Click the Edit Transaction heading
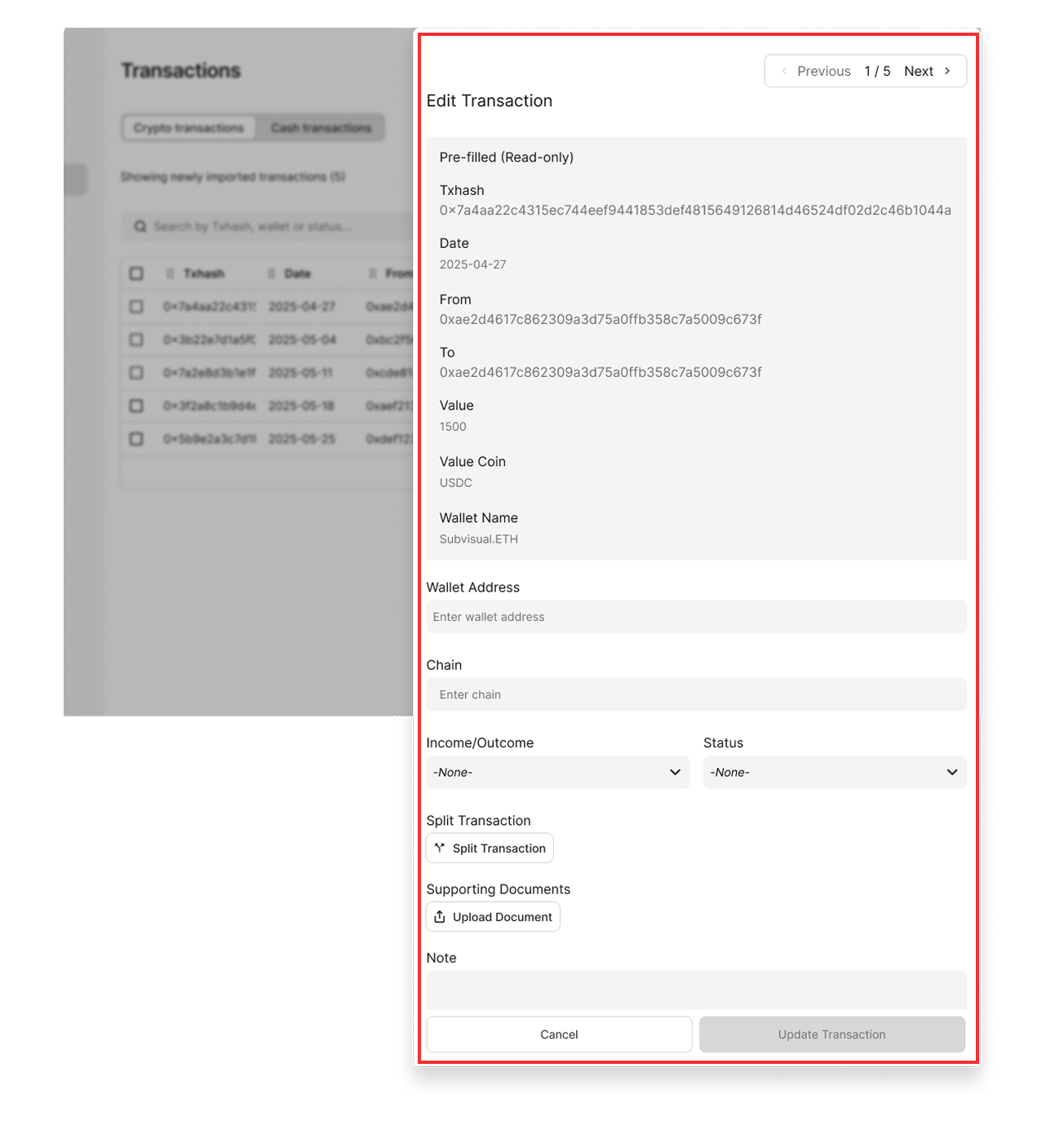 (490, 100)
